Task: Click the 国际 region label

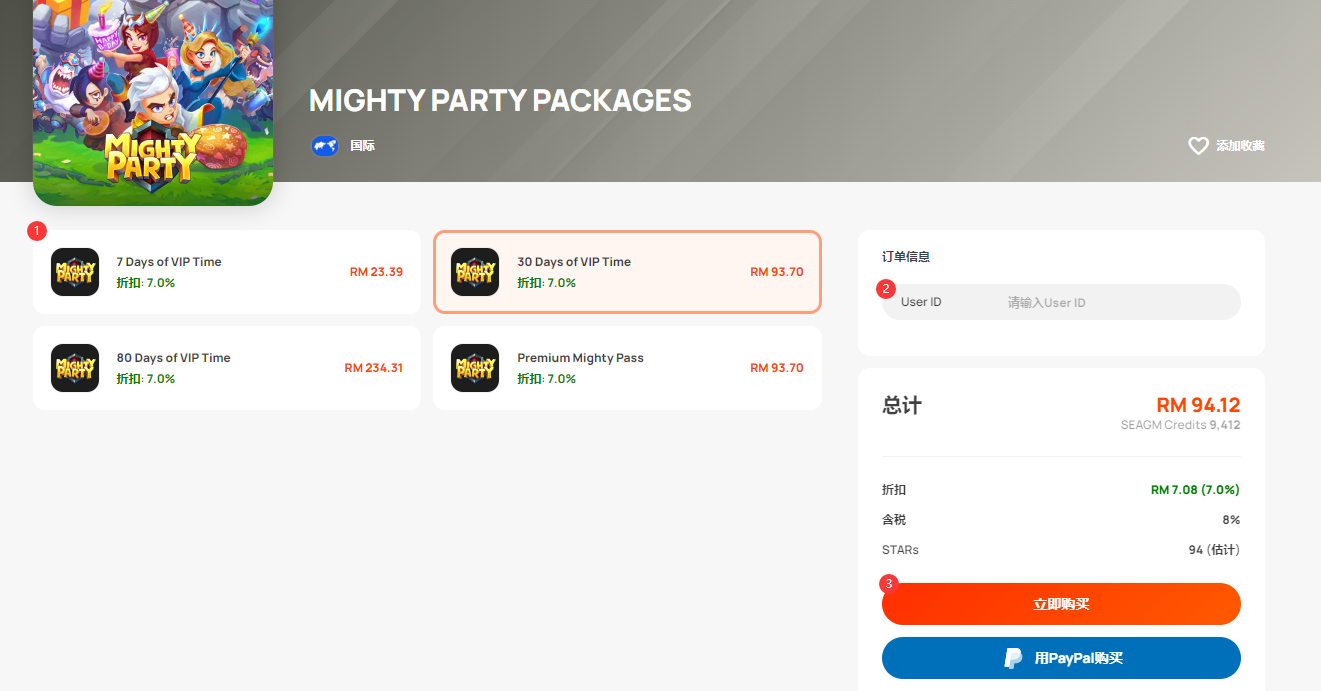Action: (x=362, y=146)
